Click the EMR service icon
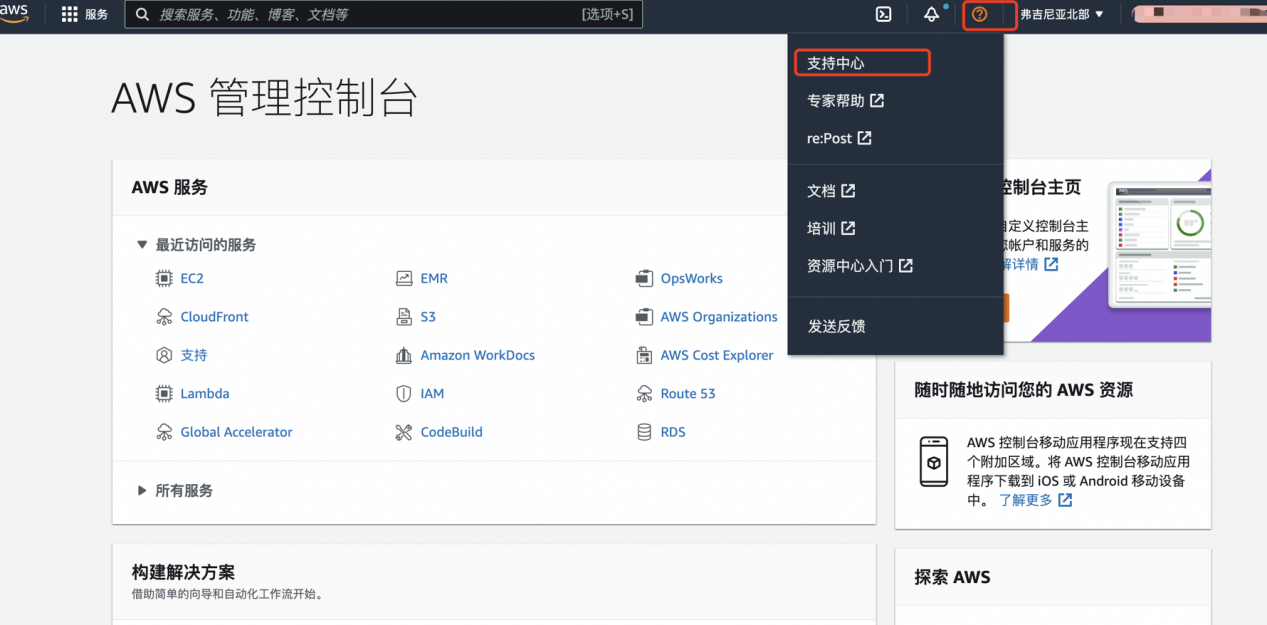 tap(404, 279)
